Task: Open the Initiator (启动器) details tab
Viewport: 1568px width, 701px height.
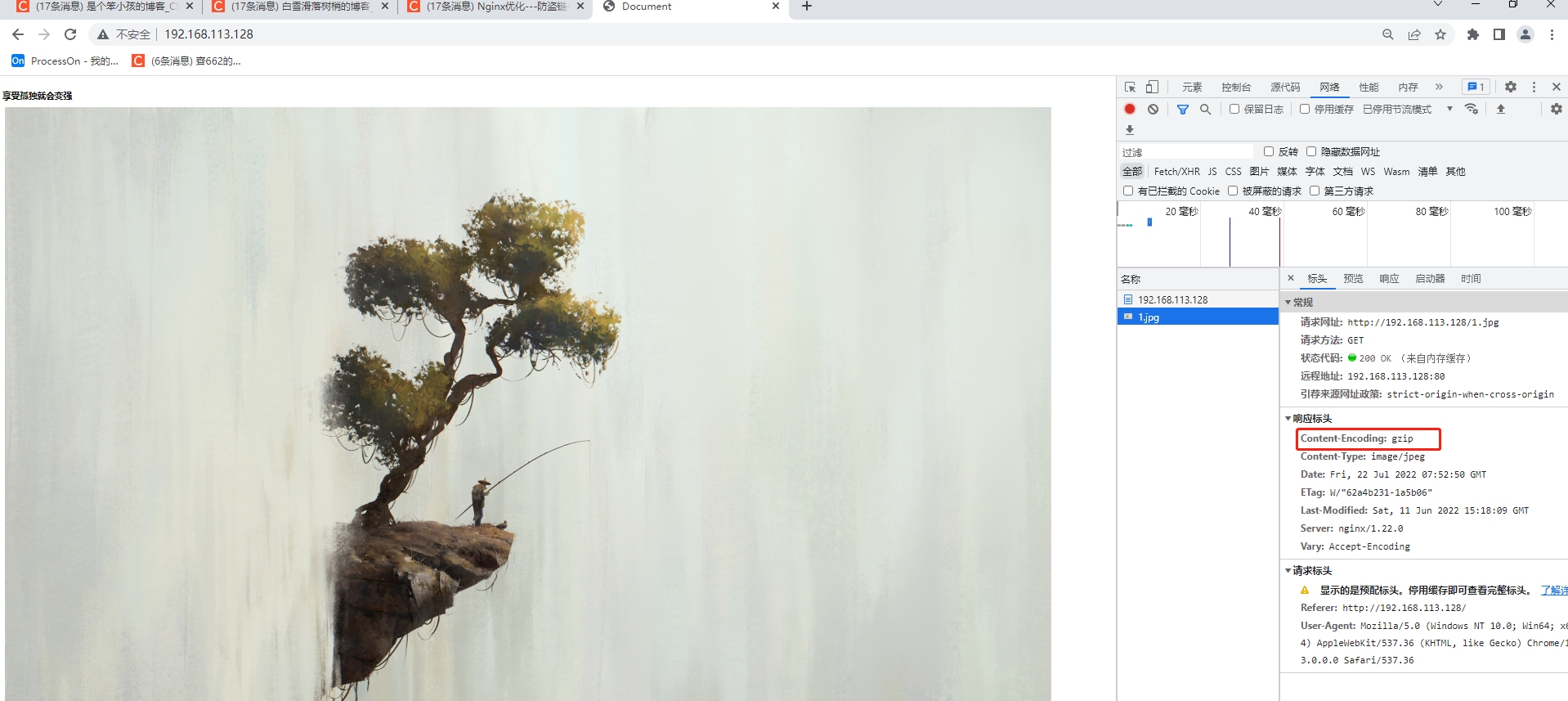Action: tap(1430, 279)
